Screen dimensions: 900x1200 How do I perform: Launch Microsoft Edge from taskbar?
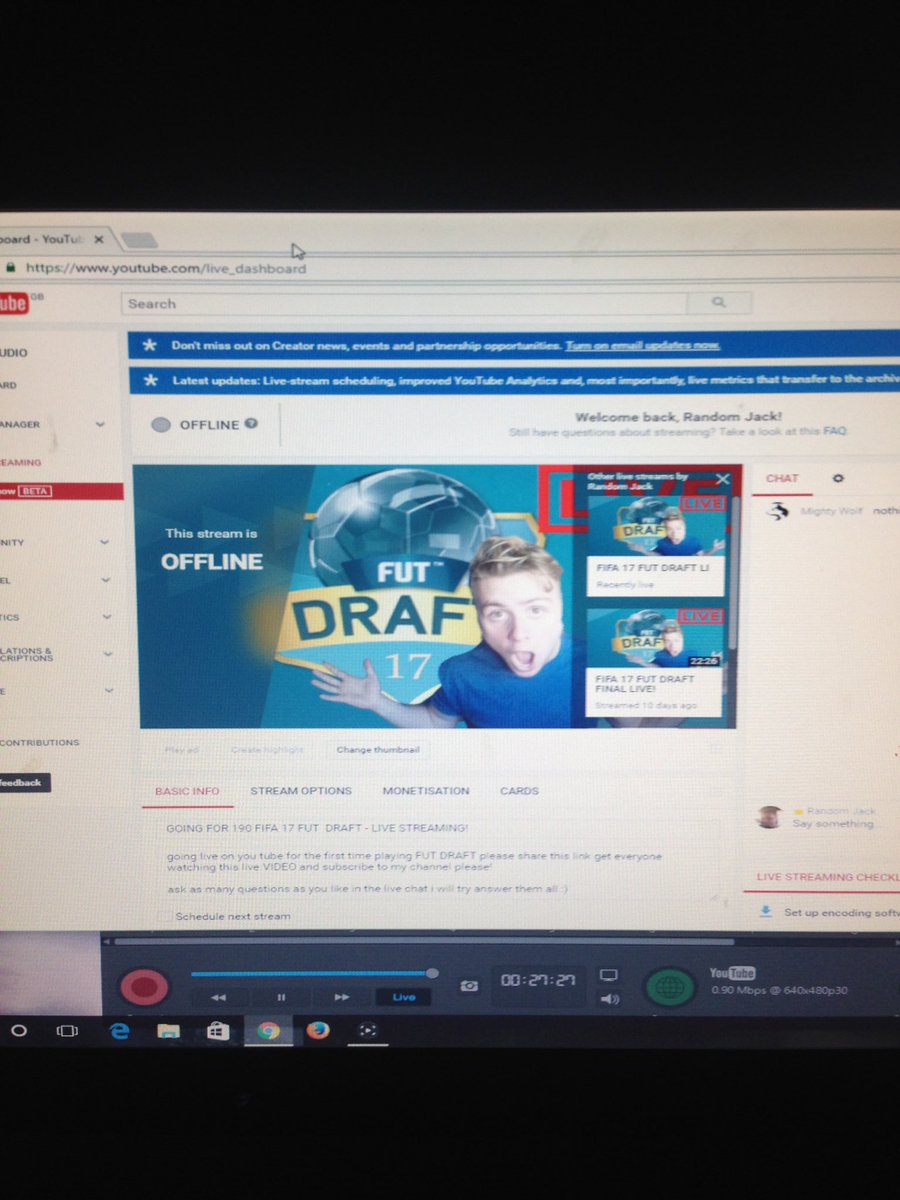[120, 1030]
